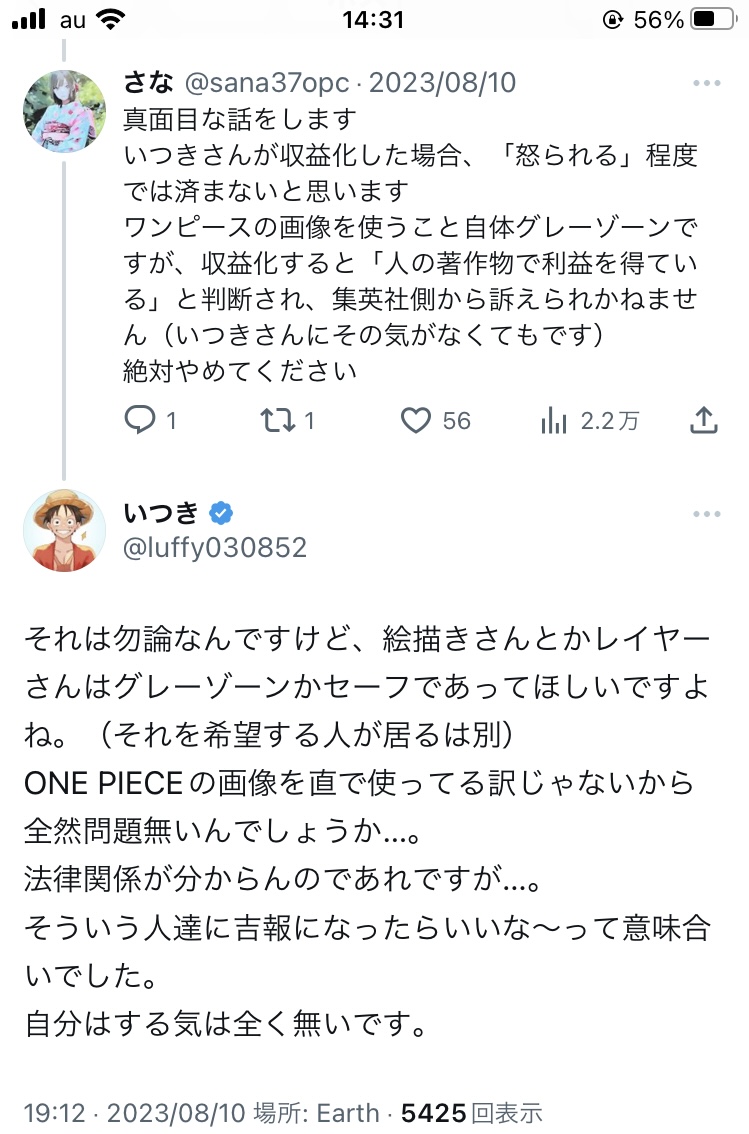Visit the @luffy030852 profile handle
Image resolution: width=749 pixels, height=1134 pixels.
tap(215, 548)
